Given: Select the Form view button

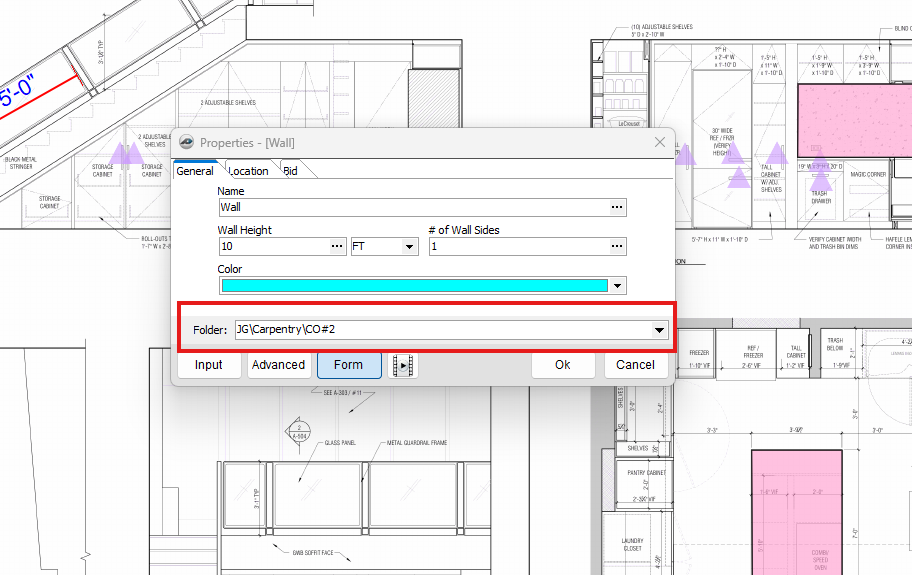Looking at the screenshot, I should [x=349, y=365].
